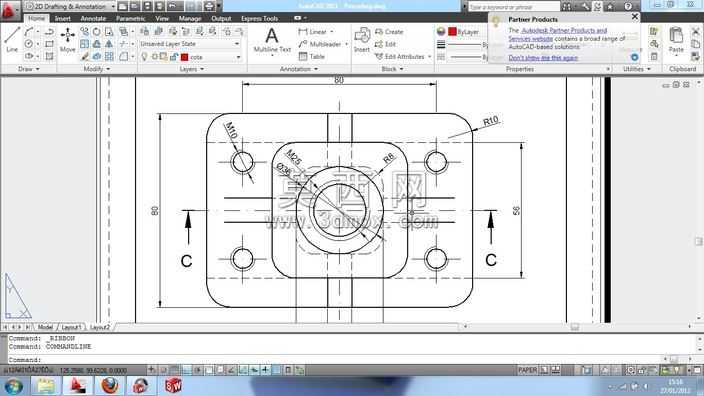The width and height of the screenshot is (704, 396).
Task: Toggle layer lock padlock icon for cota
Action: [x=173, y=57]
